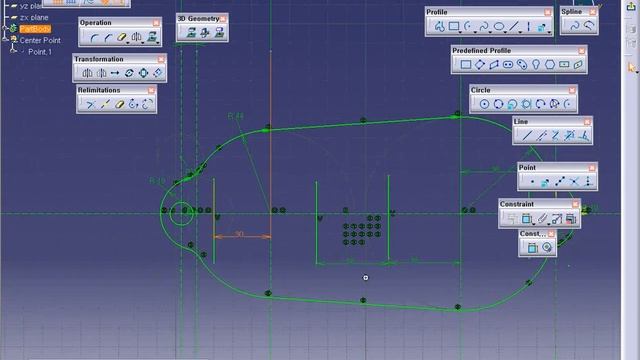Open dropdown arrow beside Operation Mirror icon
The height and width of the screenshot is (360, 640).
(143, 42)
